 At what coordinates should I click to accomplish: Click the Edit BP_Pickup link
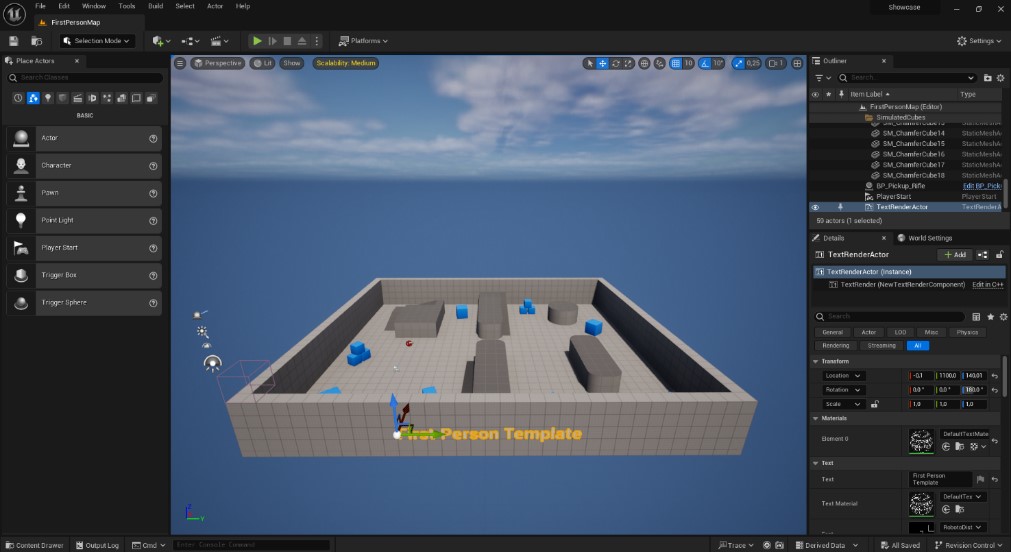click(981, 186)
